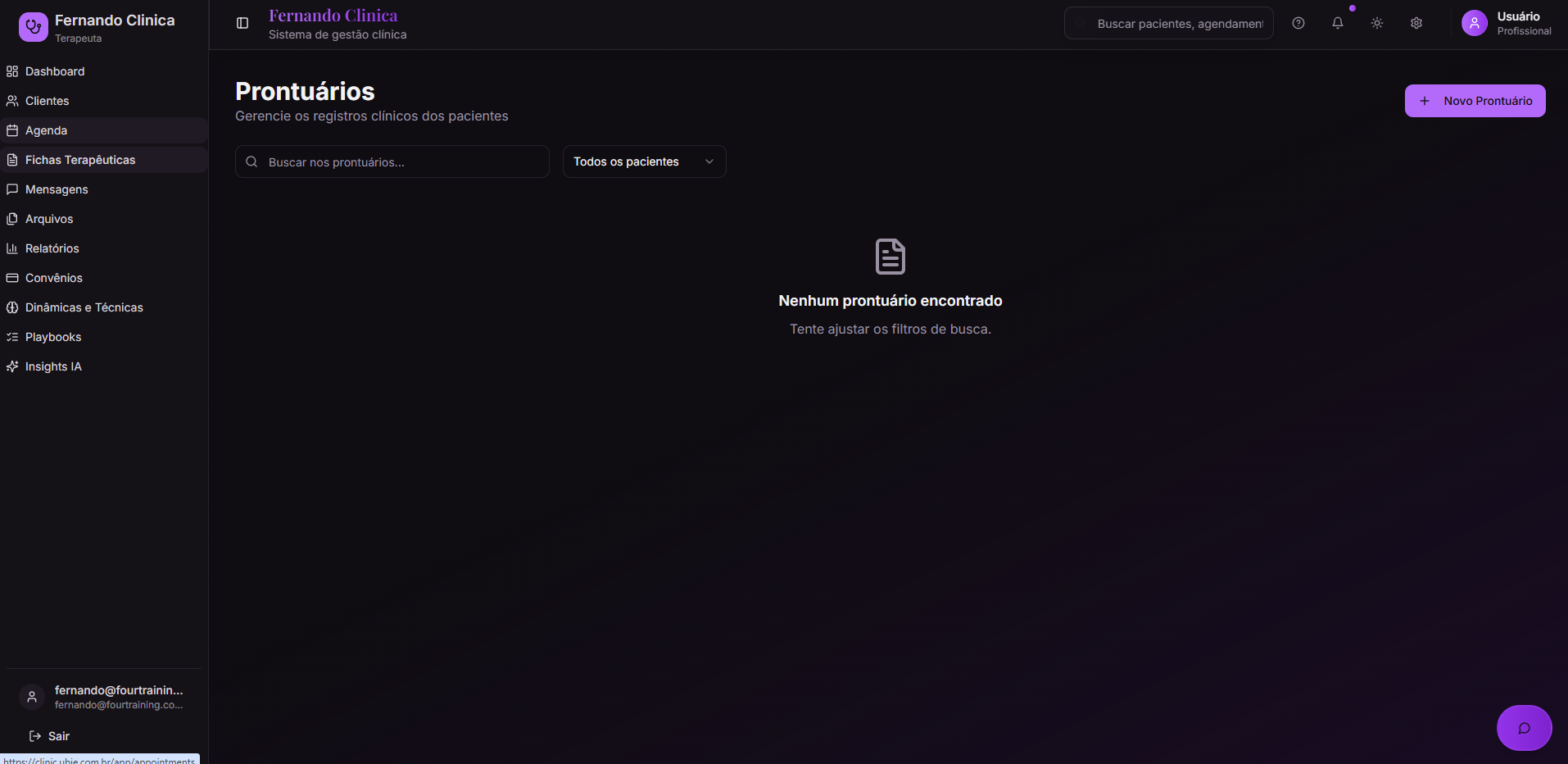1568x764 pixels.
Task: Click the stethoscope clinic logo icon
Action: (x=34, y=27)
